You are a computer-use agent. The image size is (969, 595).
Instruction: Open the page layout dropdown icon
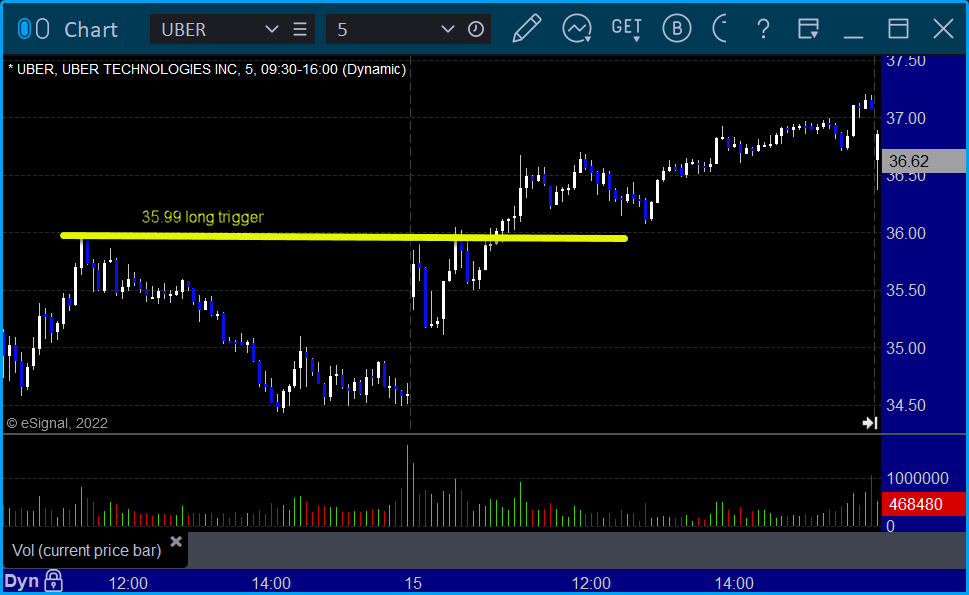click(808, 29)
